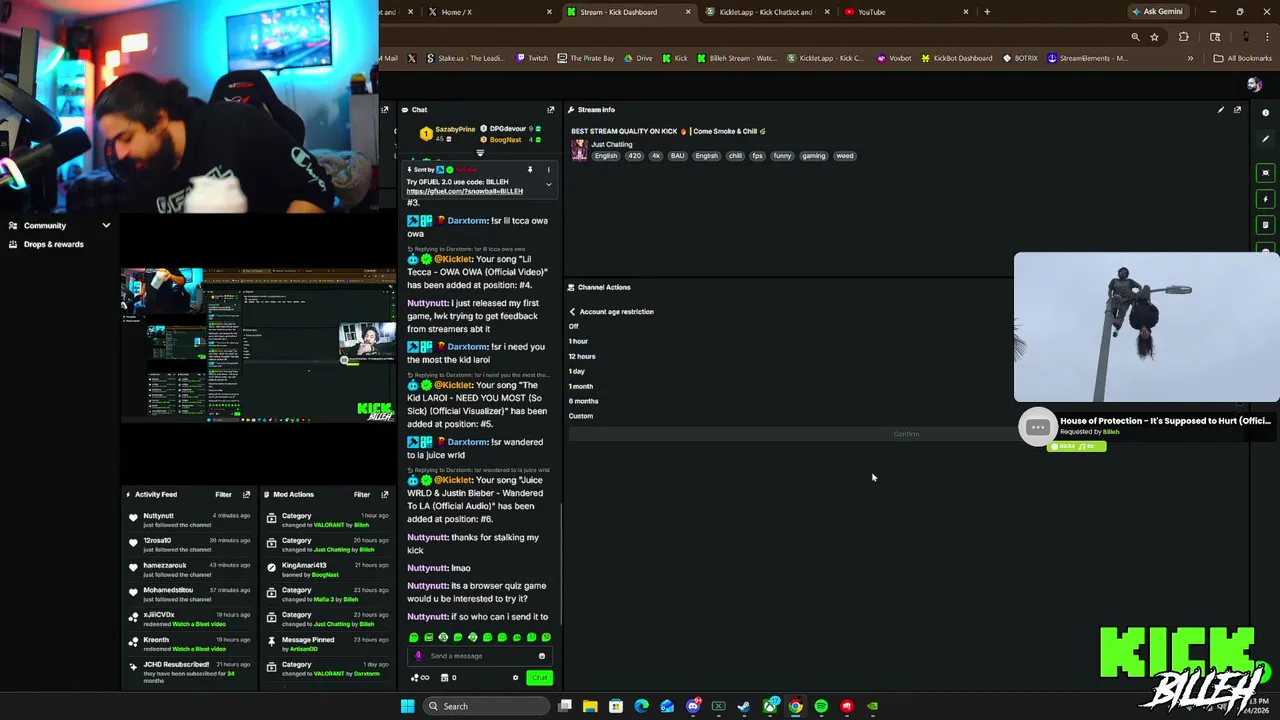Select 1 hour age restriction

point(578,341)
